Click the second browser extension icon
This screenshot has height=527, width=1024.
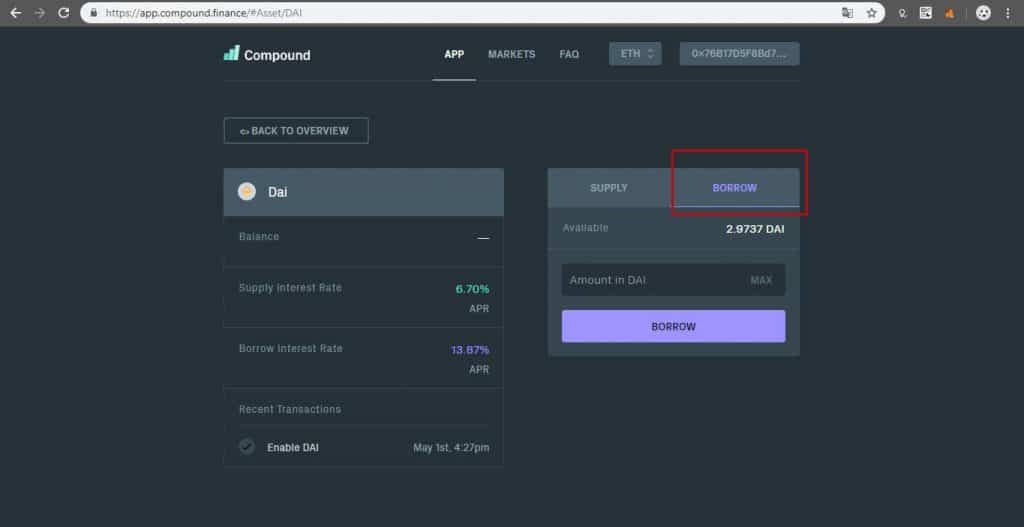pyautogui.click(x=925, y=13)
